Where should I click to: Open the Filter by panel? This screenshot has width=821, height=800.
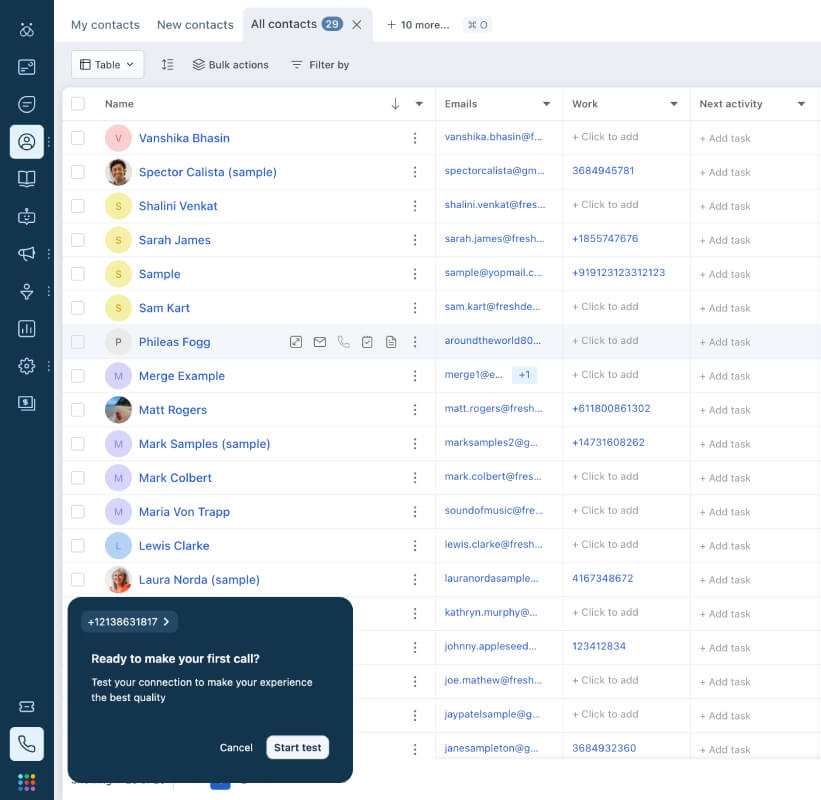[x=320, y=64]
